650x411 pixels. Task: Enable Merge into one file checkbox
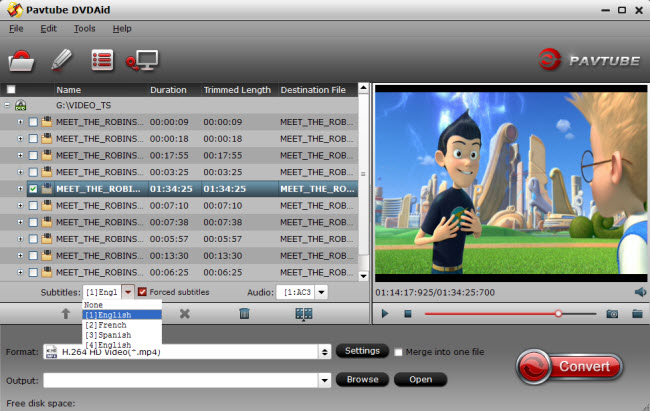pyautogui.click(x=399, y=352)
